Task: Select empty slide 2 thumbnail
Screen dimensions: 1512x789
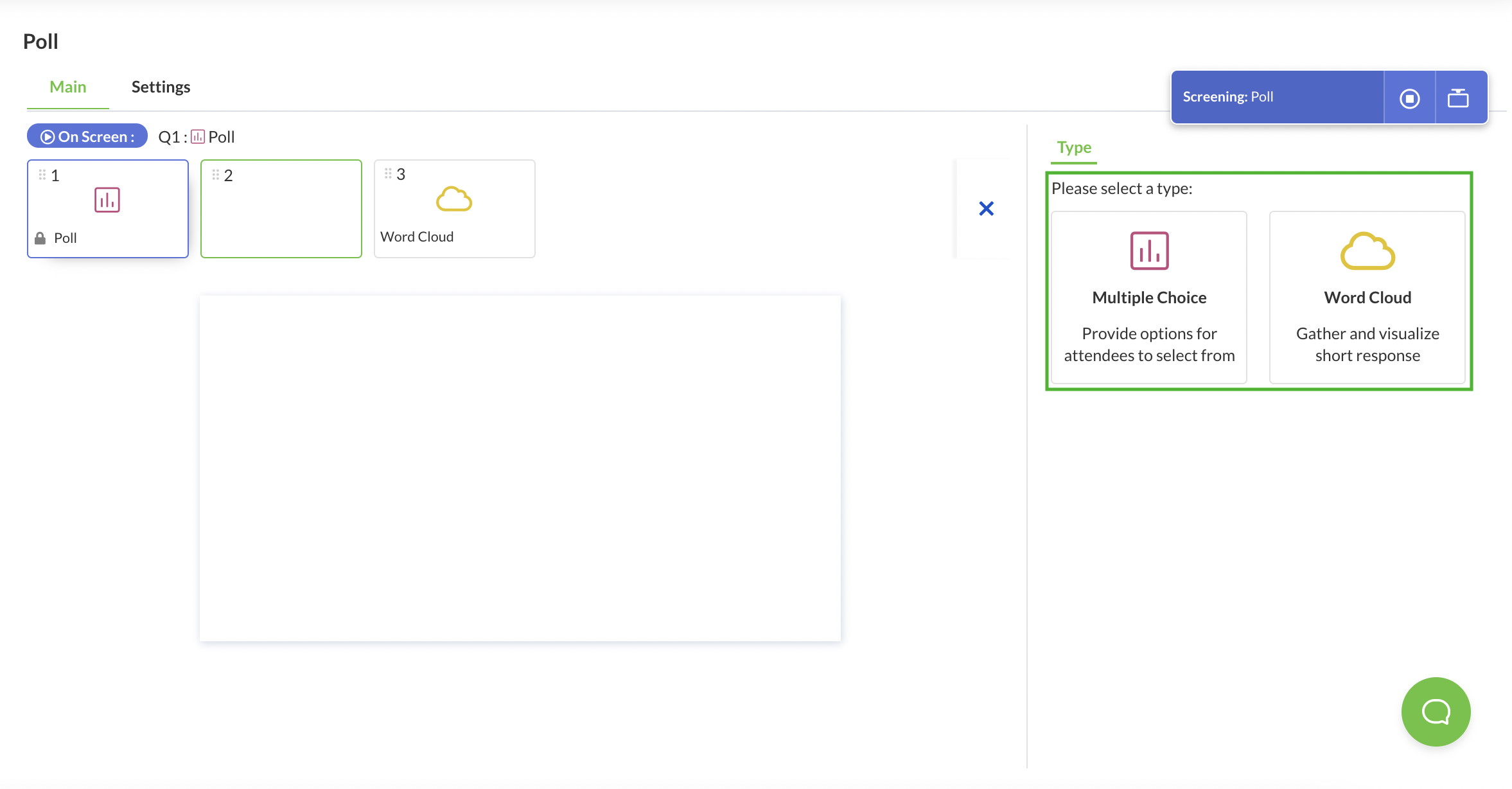Action: (x=281, y=209)
